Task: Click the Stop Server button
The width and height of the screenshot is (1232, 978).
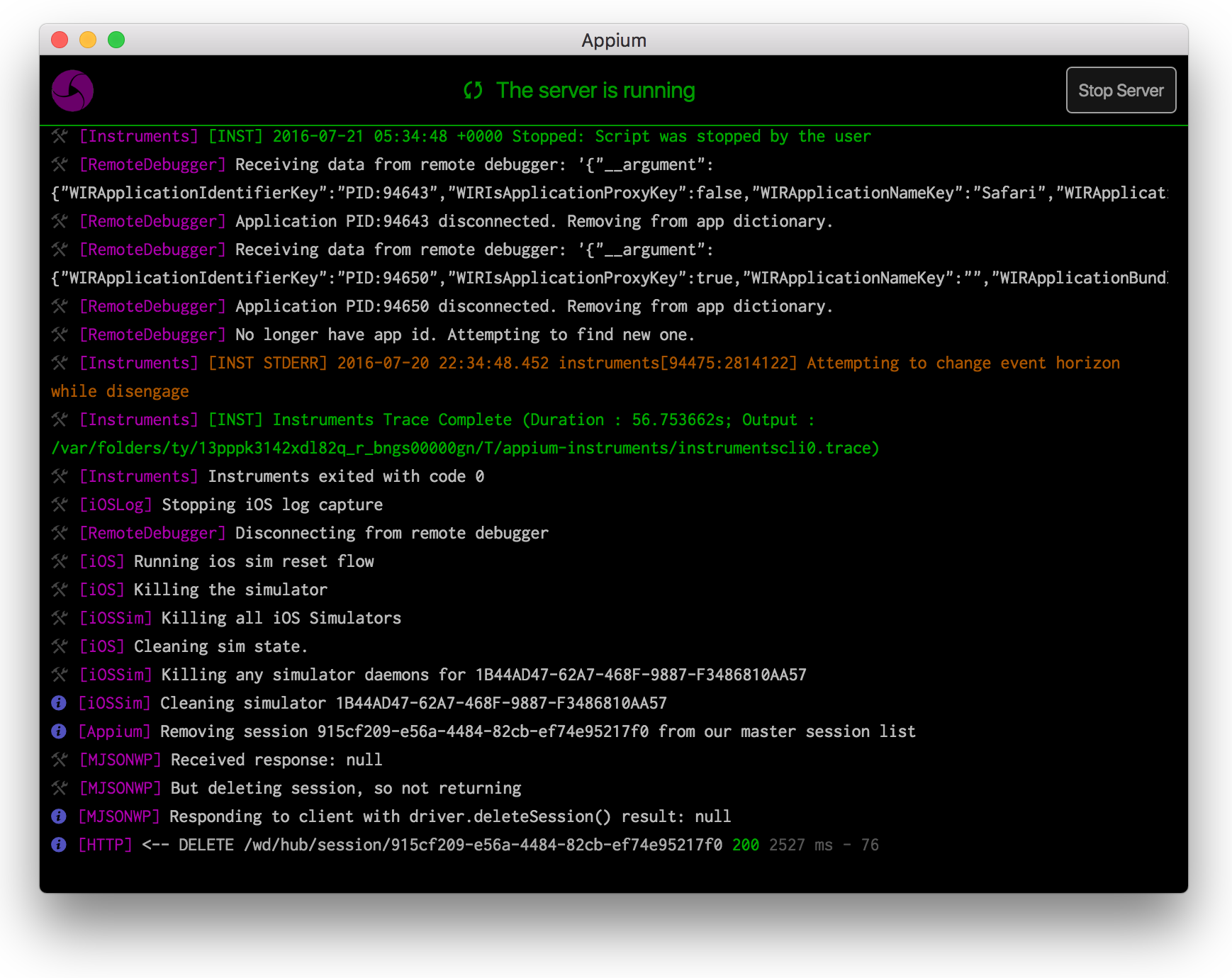Action: click(x=1121, y=90)
